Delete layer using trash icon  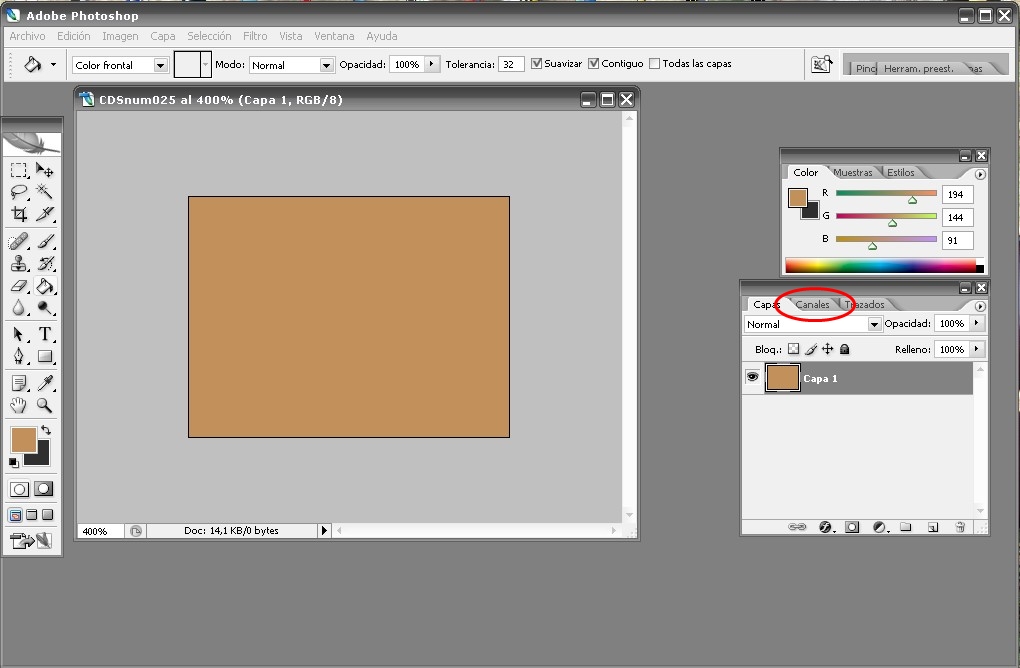tap(960, 527)
